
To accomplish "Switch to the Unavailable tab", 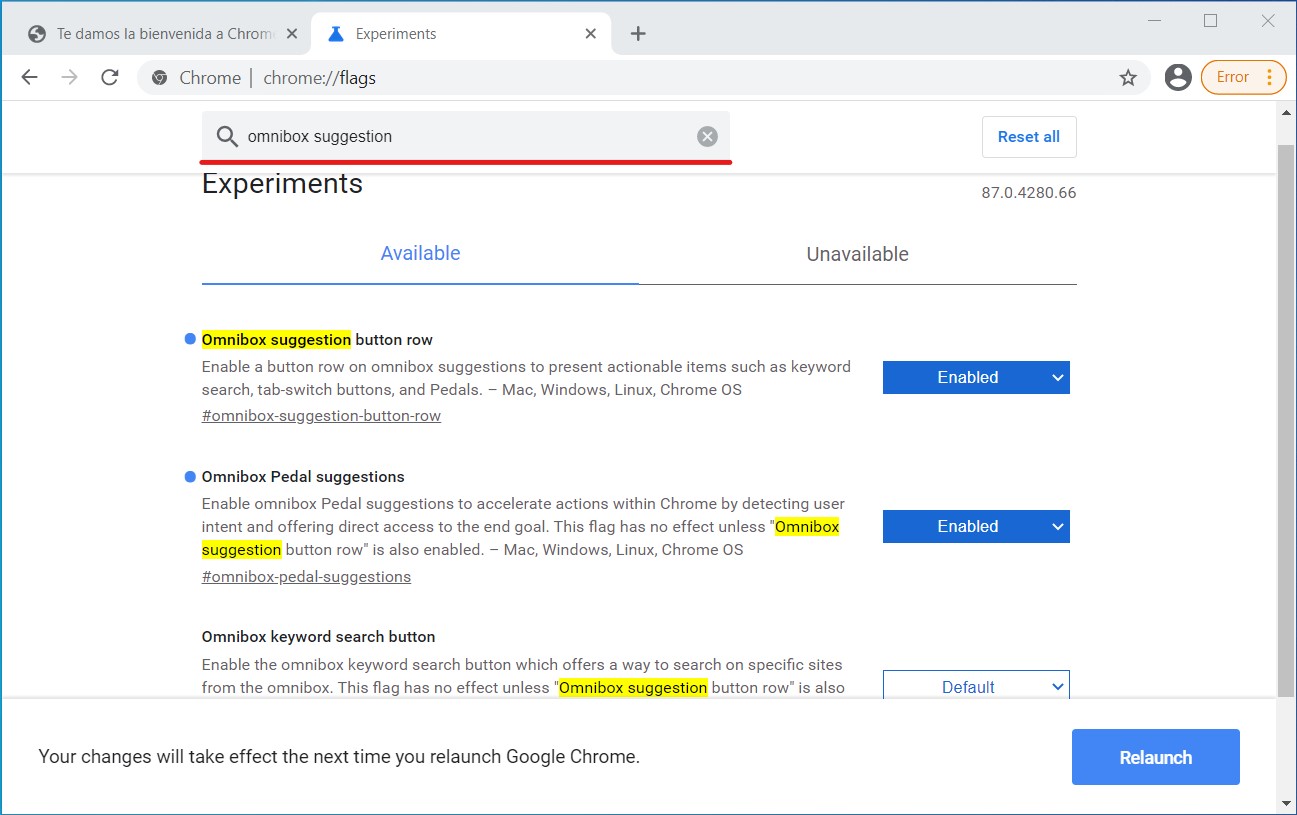I will click(x=857, y=254).
